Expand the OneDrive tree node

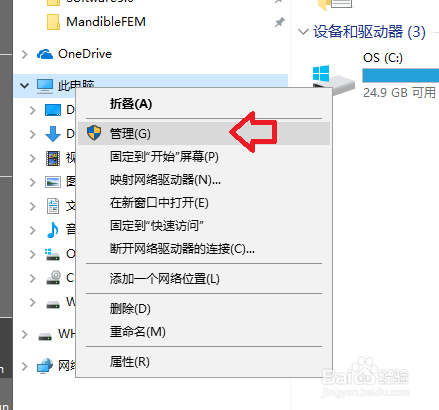(x=24, y=54)
